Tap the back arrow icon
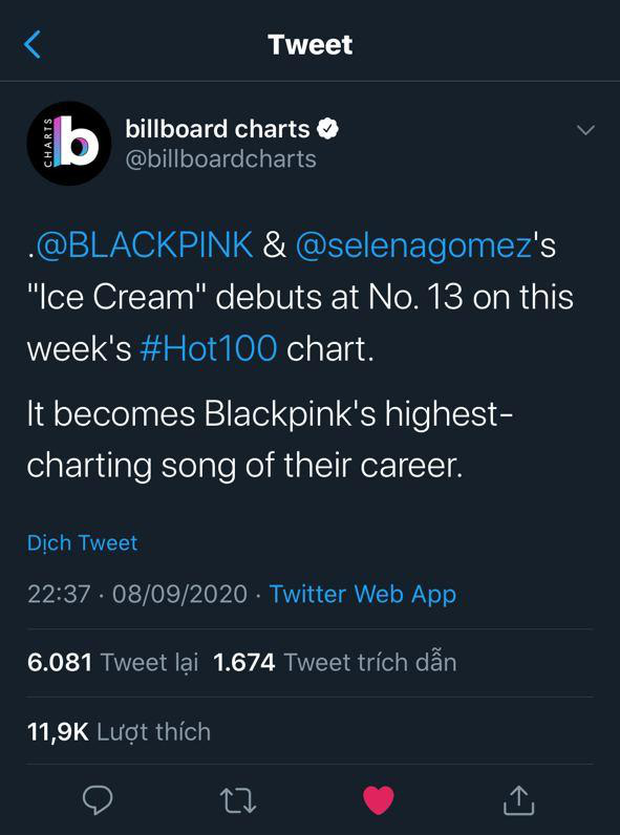The width and height of the screenshot is (620, 835). coord(34,45)
